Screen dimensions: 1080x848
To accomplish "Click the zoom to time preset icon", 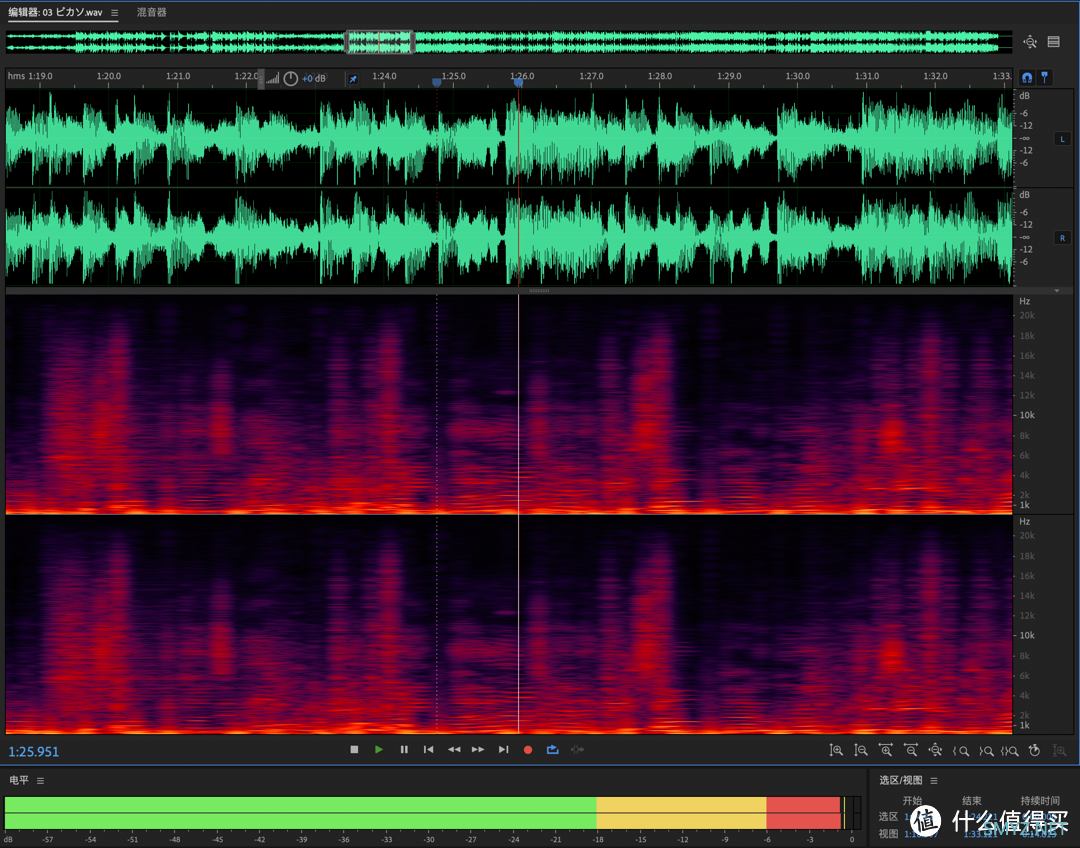I will 1035,750.
